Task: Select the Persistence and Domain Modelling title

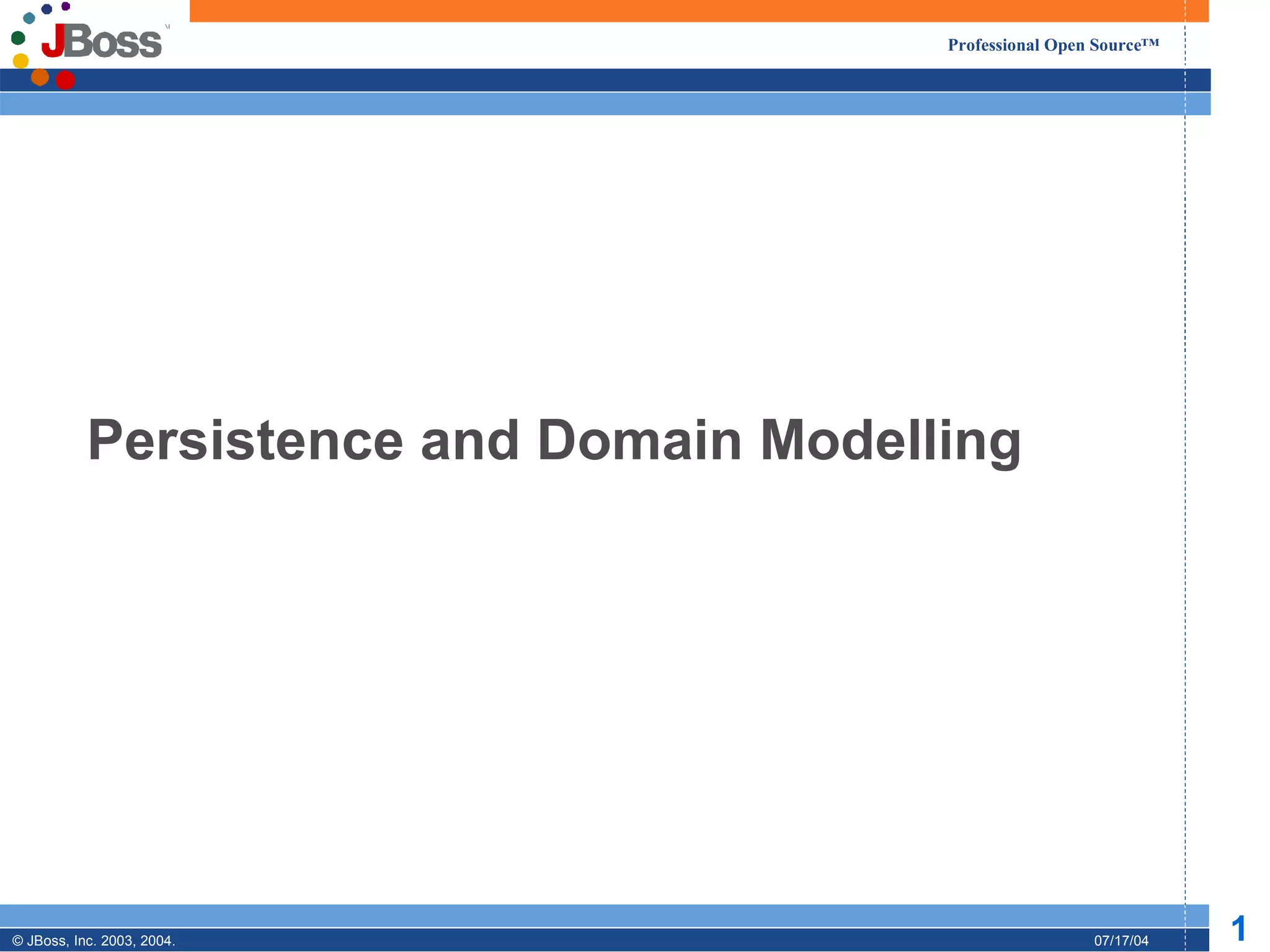Action: click(x=554, y=440)
